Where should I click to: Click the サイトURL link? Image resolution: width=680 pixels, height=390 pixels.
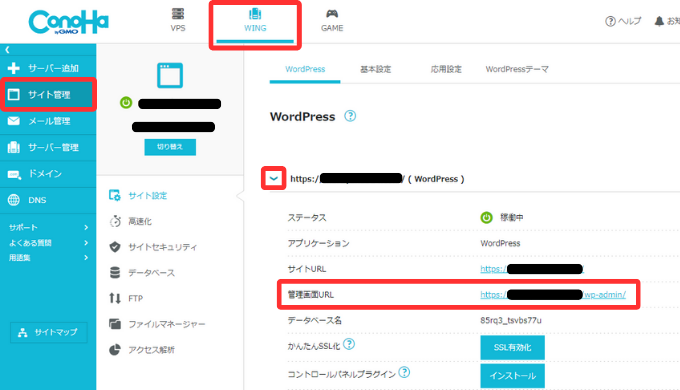tap(532, 269)
